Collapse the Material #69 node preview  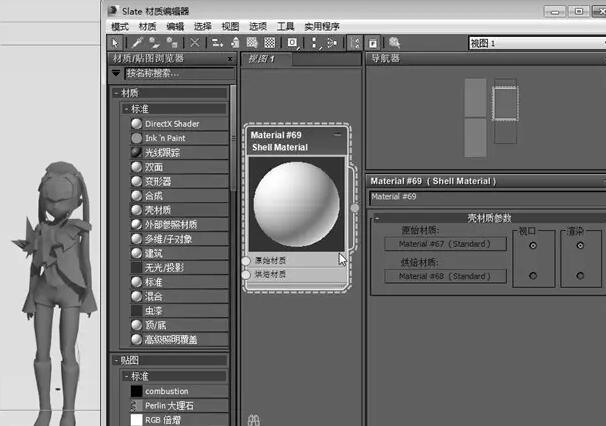(337, 135)
